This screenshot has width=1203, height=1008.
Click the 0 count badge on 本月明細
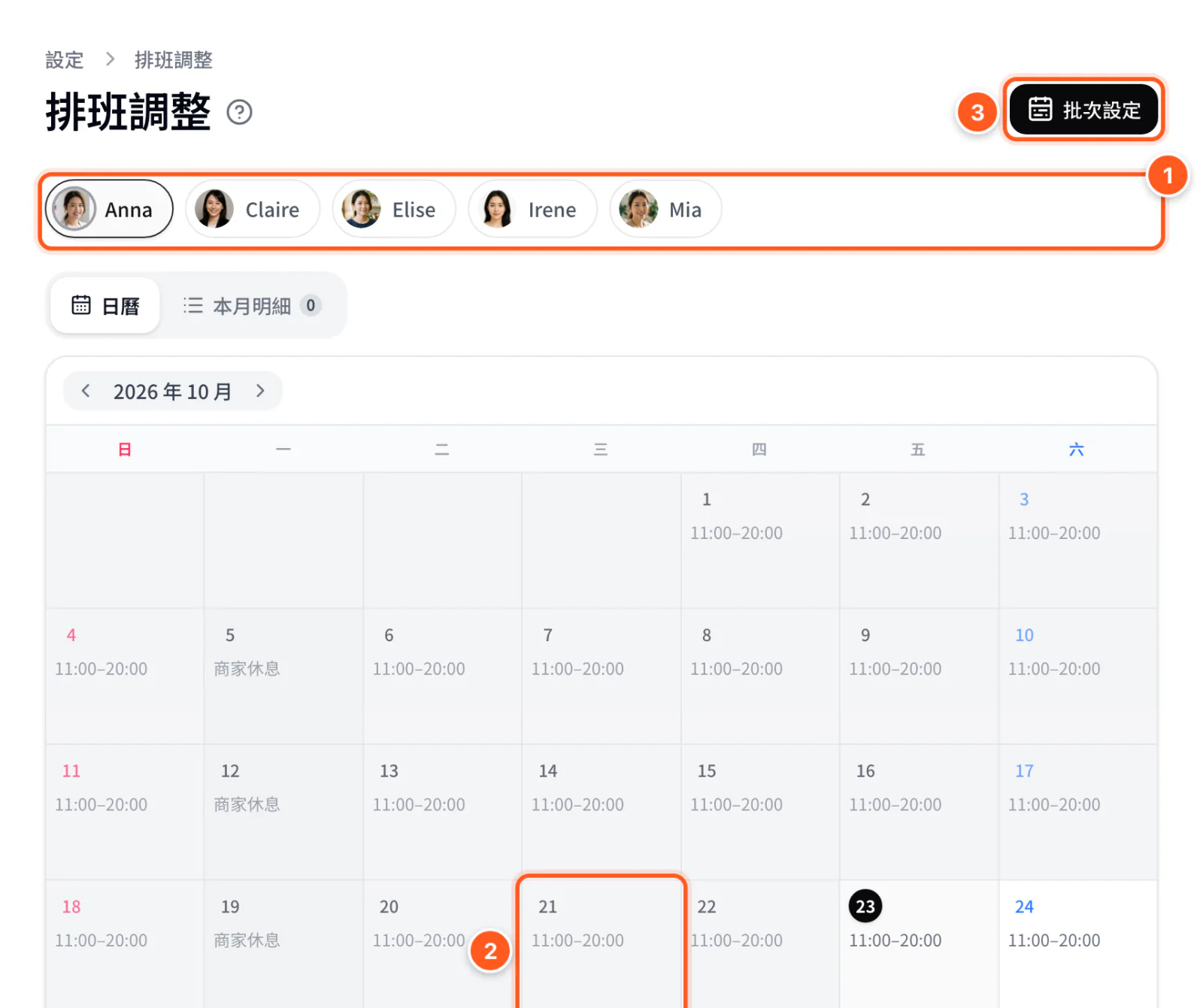pyautogui.click(x=311, y=305)
